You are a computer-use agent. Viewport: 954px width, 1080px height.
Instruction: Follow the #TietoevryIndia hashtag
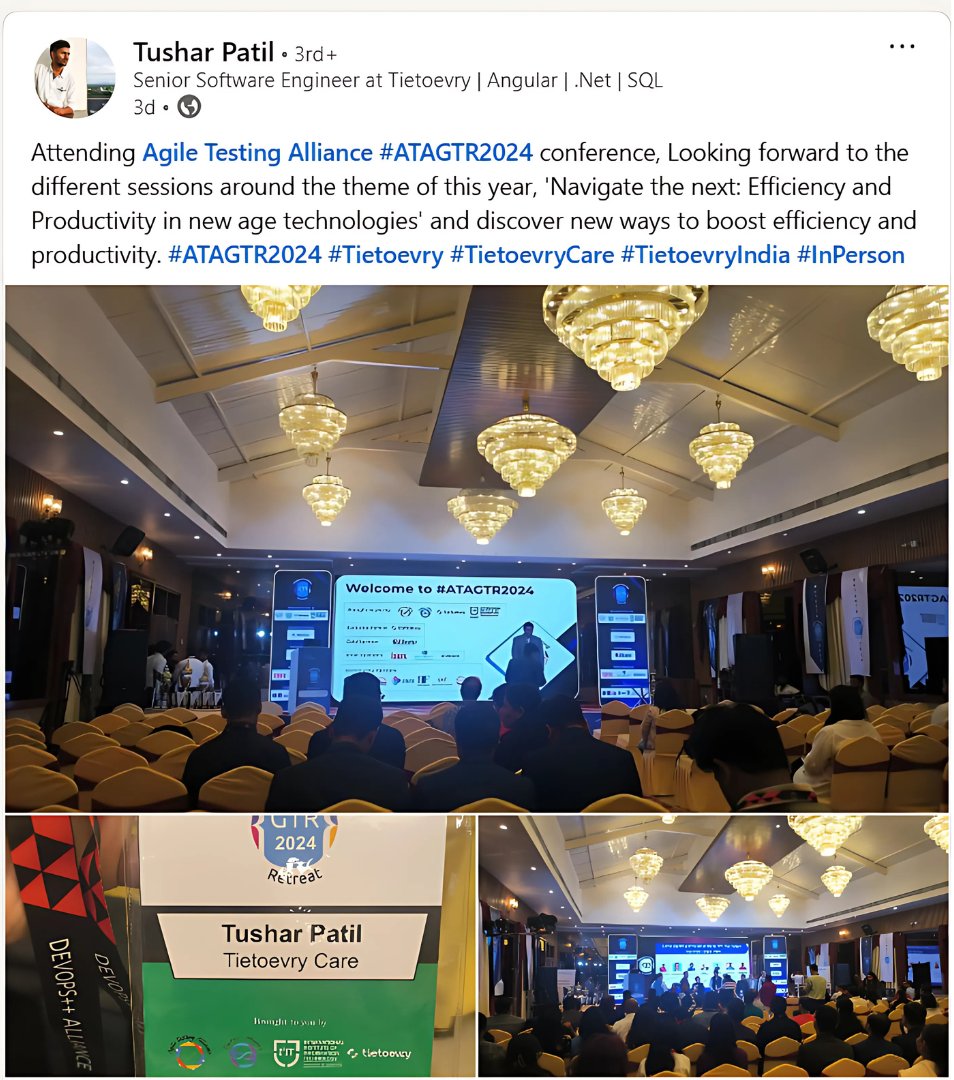pos(705,255)
